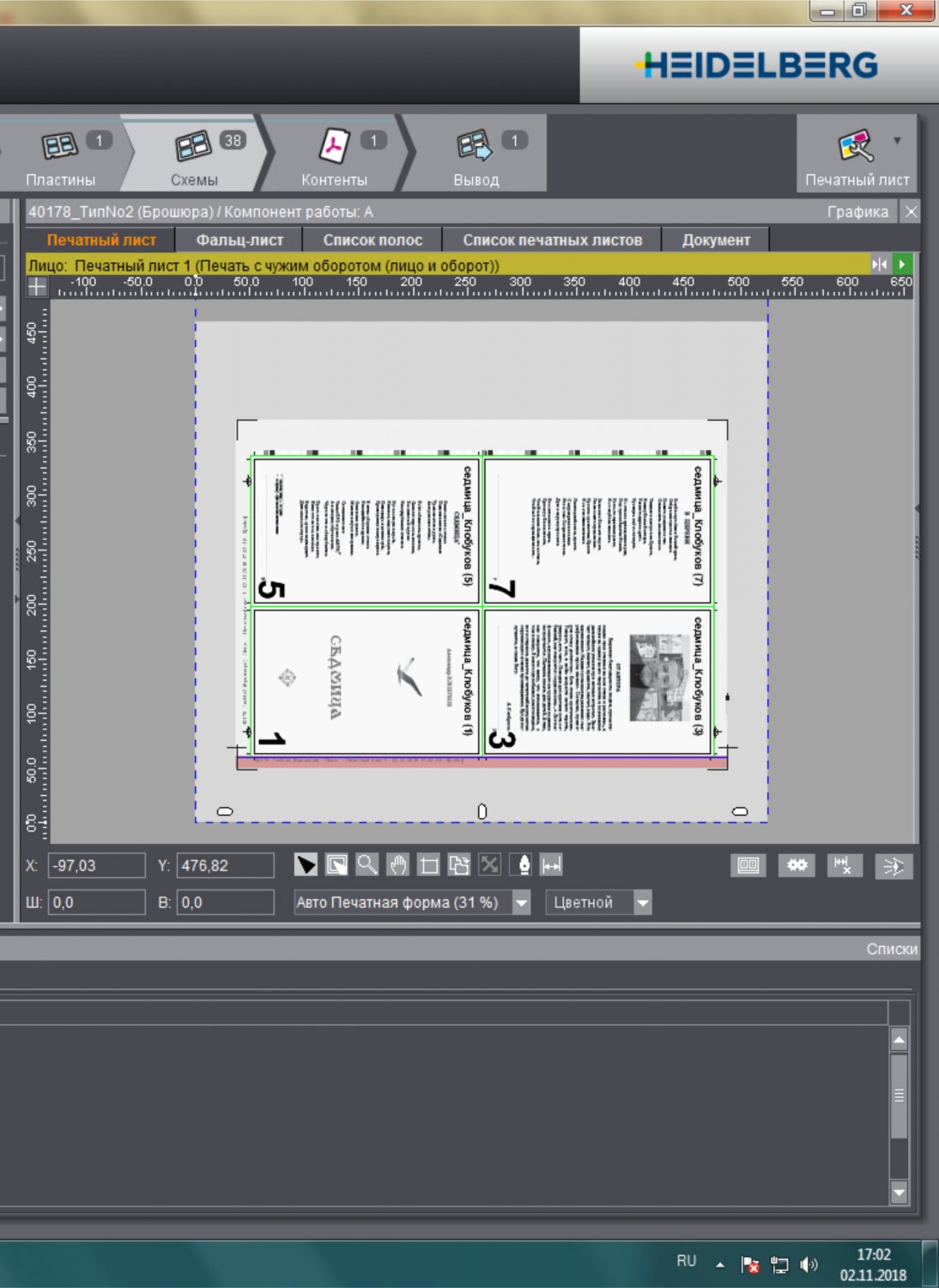Click the Action Center flag icon

coord(750,1264)
